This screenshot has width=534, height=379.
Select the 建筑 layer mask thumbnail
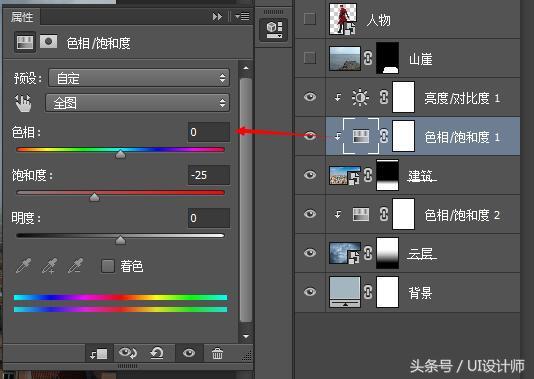pos(387,175)
